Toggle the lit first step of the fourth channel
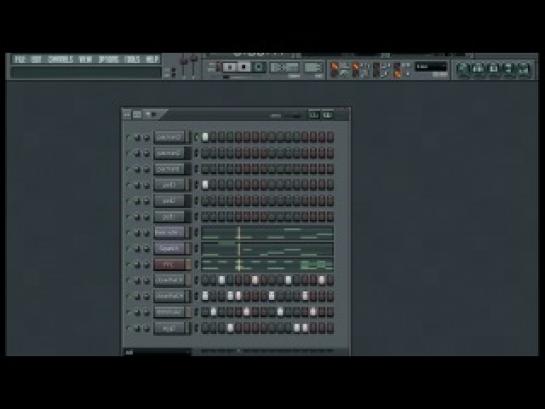545x409 pixels. [x=205, y=185]
